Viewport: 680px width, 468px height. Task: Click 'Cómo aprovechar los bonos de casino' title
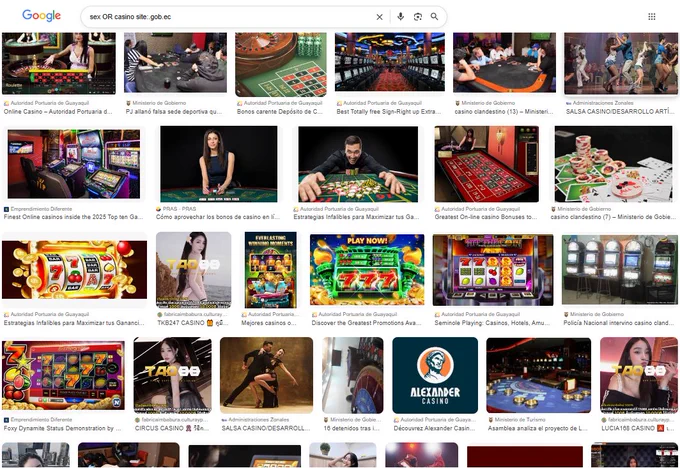click(218, 217)
